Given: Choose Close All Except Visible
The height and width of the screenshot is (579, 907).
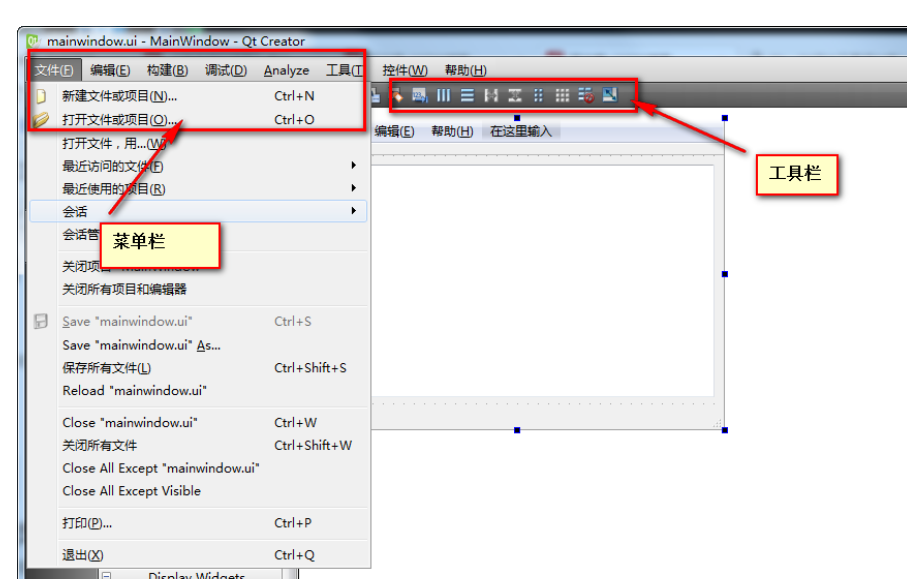Looking at the screenshot, I should pos(198,491).
